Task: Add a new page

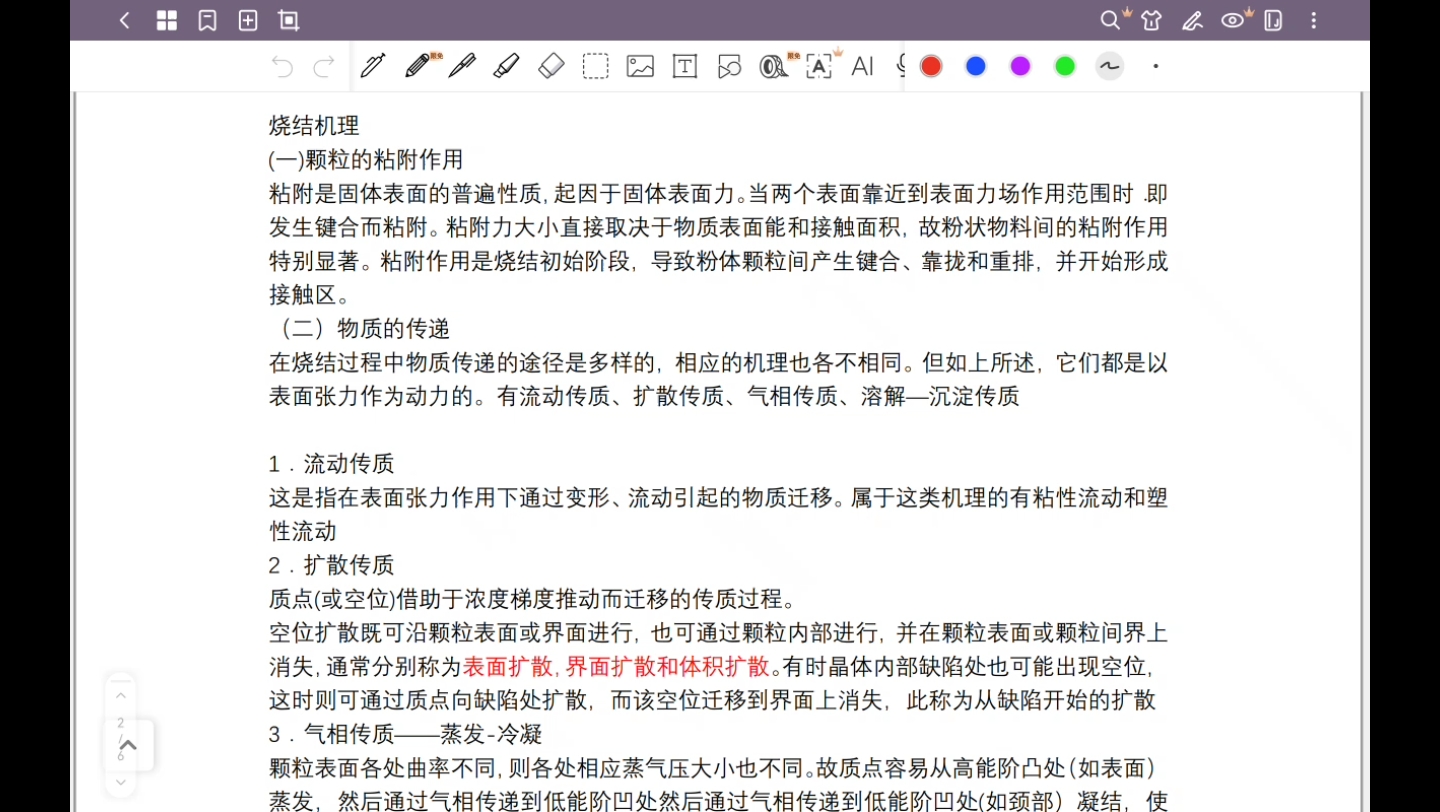Action: 248,20
